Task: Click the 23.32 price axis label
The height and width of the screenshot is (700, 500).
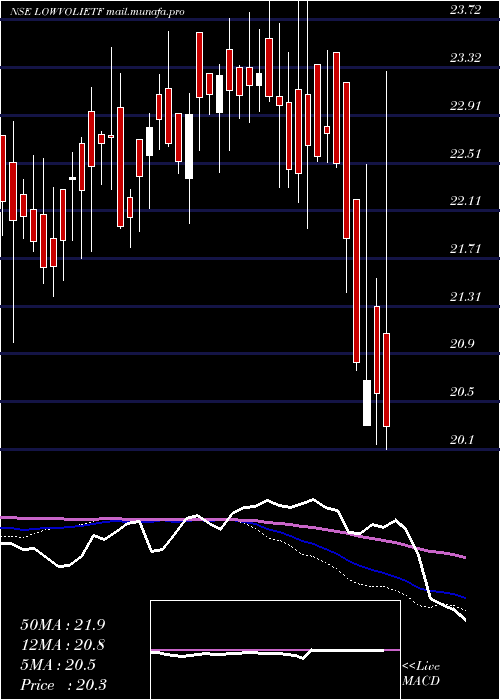Action: pos(466,58)
